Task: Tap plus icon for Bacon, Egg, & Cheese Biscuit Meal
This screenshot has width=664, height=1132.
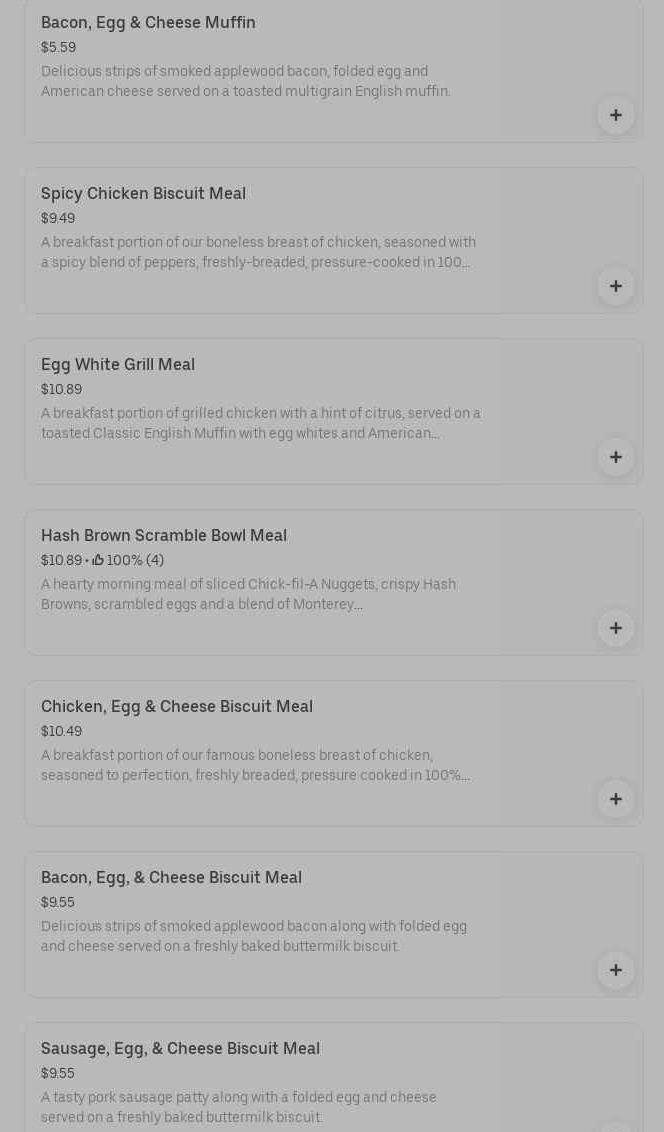Action: tap(616, 970)
